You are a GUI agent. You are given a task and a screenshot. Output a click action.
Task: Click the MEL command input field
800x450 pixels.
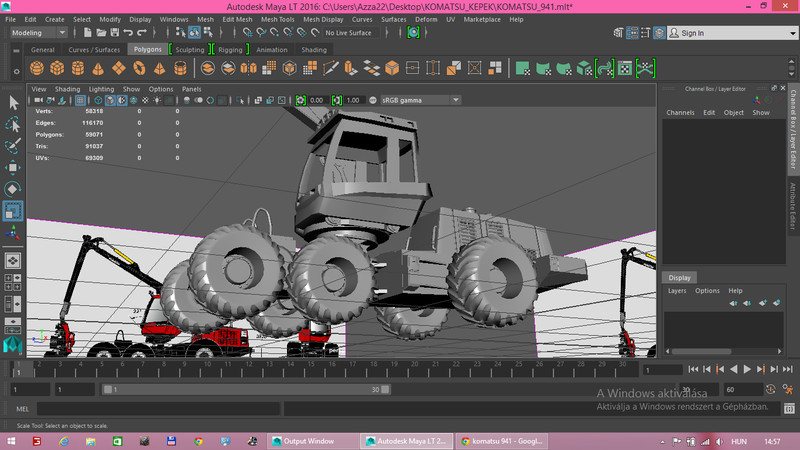pos(158,409)
